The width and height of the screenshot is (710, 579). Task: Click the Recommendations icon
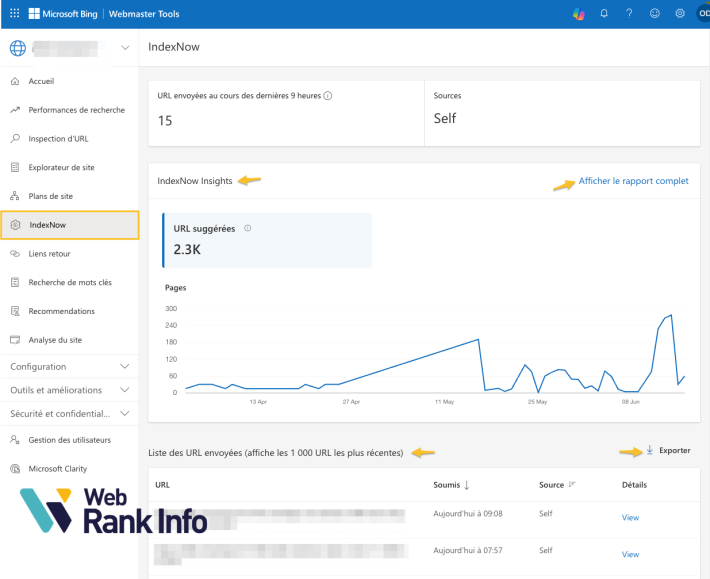click(x=15, y=311)
